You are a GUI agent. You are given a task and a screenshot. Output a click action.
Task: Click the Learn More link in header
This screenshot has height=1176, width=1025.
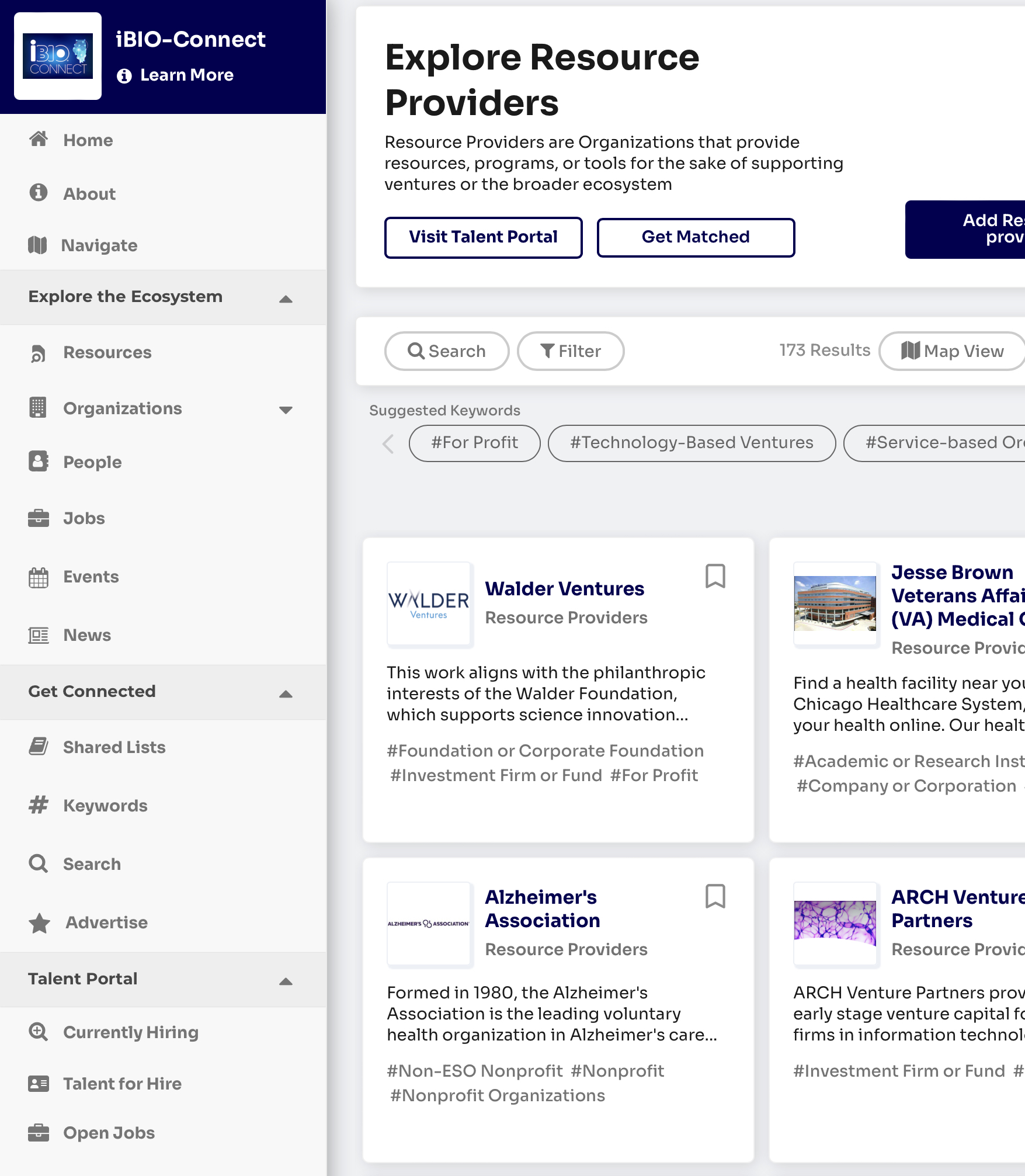coord(187,75)
